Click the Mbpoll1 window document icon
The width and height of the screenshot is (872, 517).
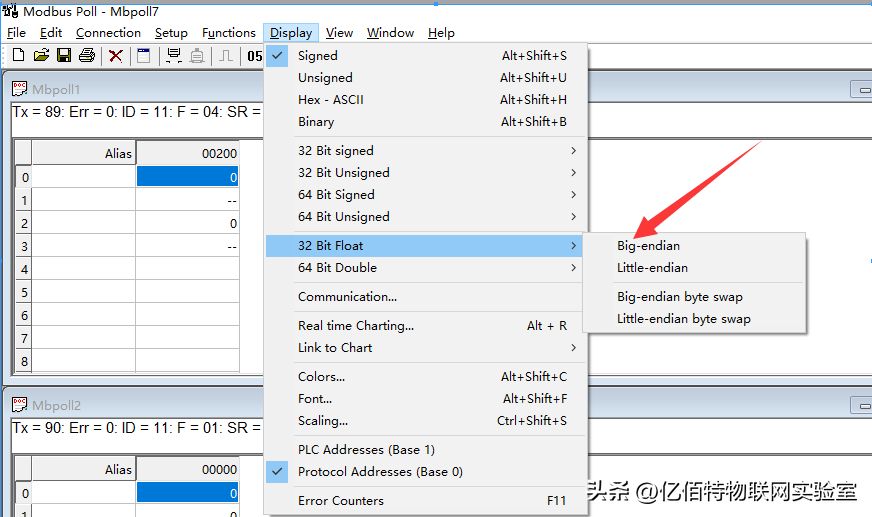19,89
